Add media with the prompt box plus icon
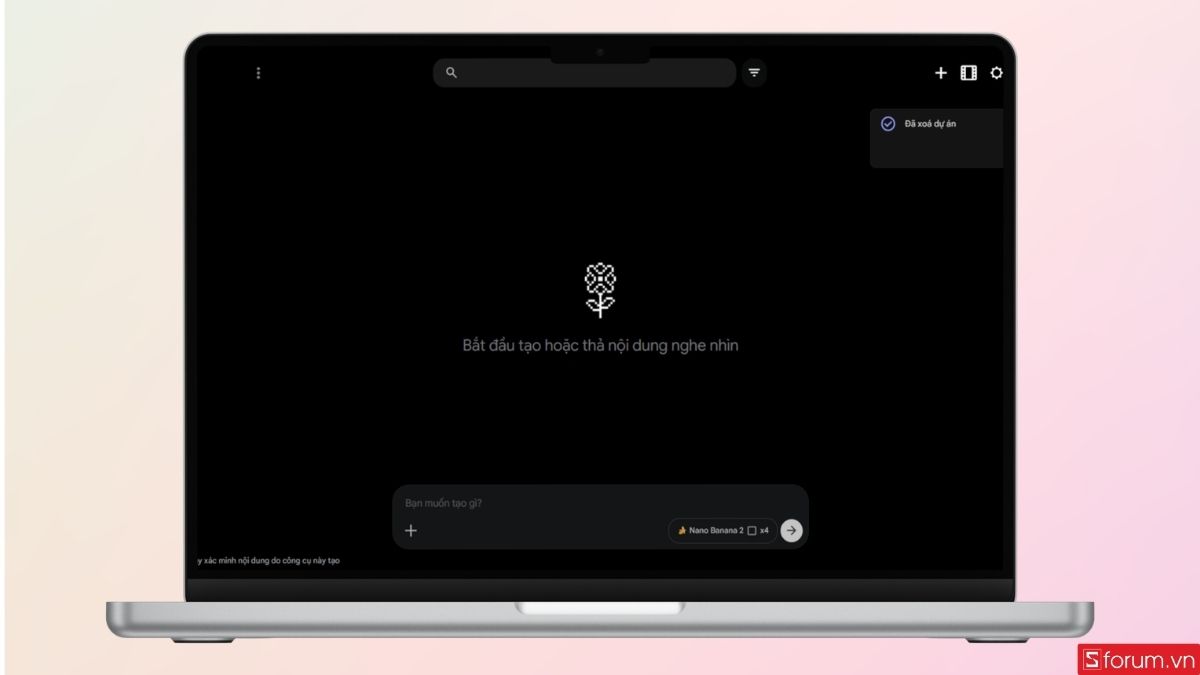 (411, 530)
